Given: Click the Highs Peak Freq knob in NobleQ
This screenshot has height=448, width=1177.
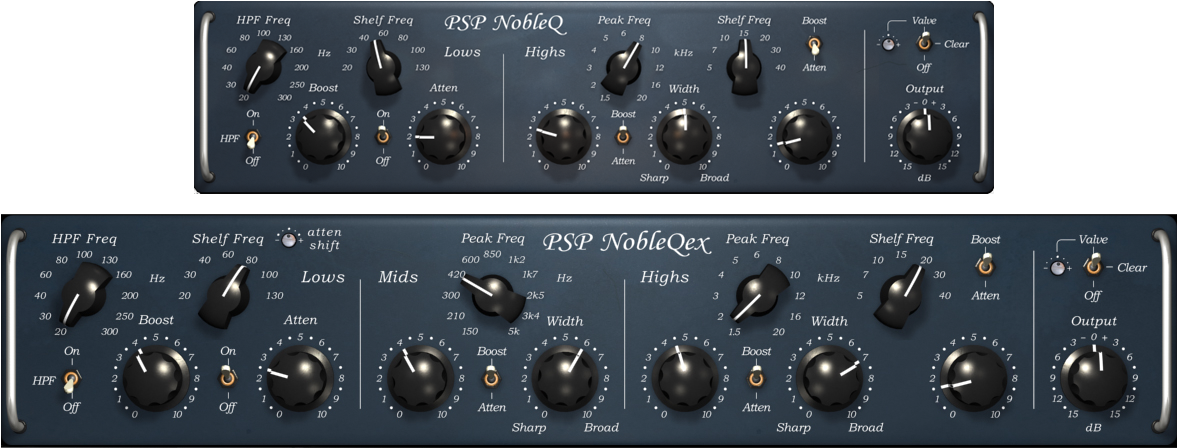Looking at the screenshot, I should pos(622,68).
